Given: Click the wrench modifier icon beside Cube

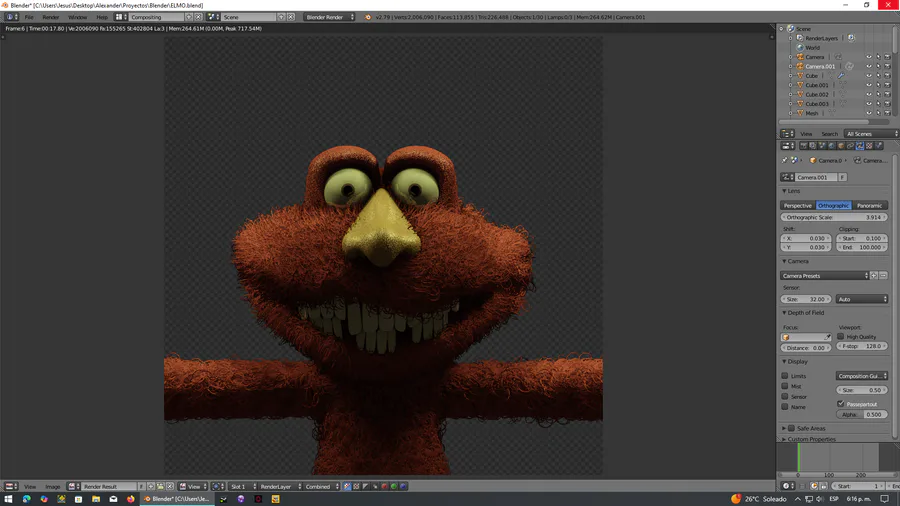Looking at the screenshot, I should [841, 76].
